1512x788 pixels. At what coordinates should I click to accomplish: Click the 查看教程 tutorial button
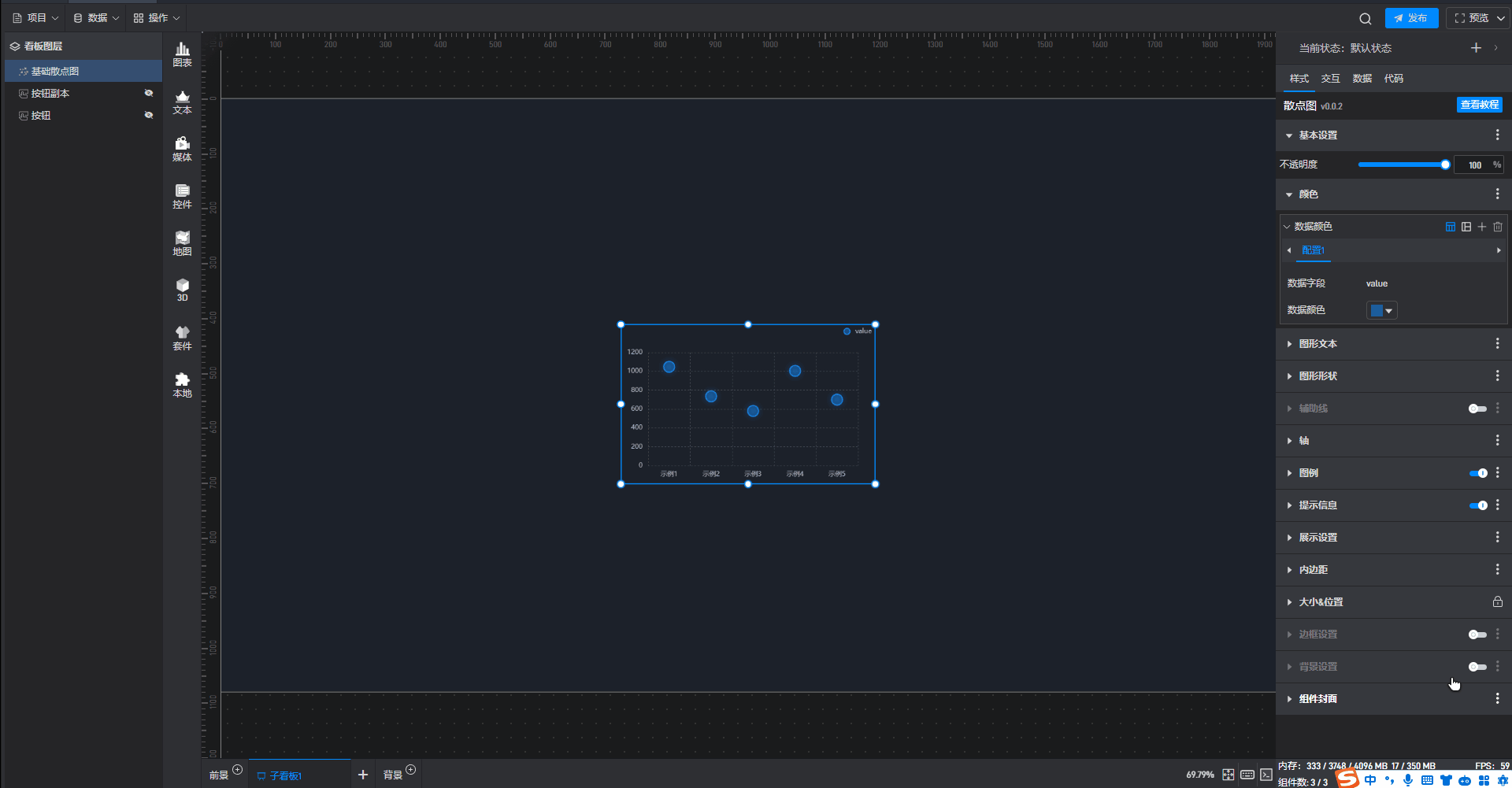pyautogui.click(x=1479, y=105)
